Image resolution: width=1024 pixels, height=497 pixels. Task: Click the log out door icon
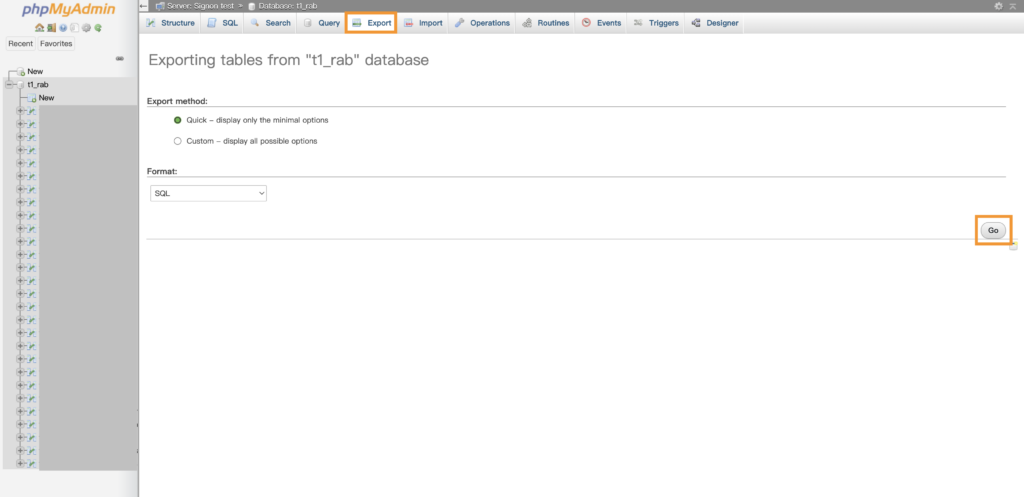[x=51, y=28]
